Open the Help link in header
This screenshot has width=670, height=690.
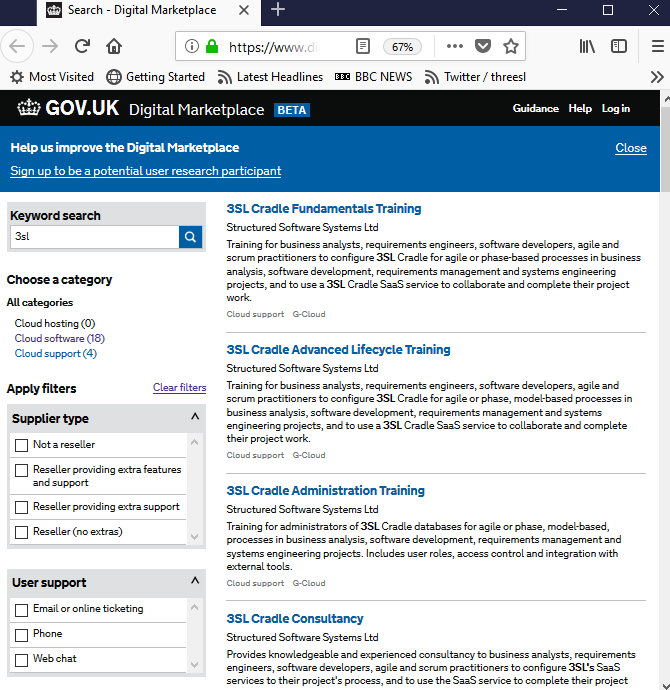[x=580, y=109]
